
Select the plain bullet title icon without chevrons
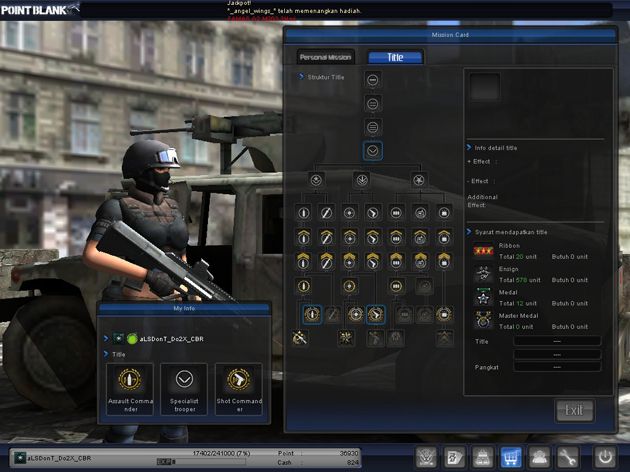(303, 213)
